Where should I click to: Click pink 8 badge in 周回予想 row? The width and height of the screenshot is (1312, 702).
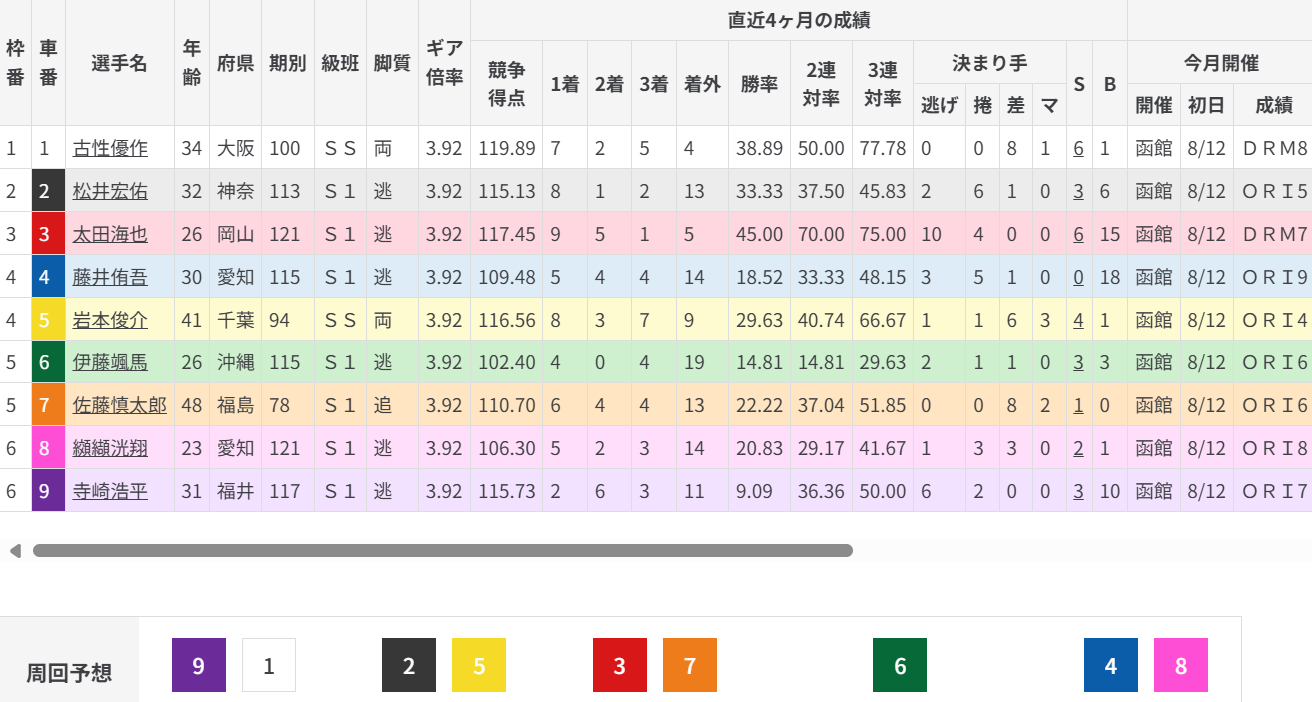point(1181,665)
